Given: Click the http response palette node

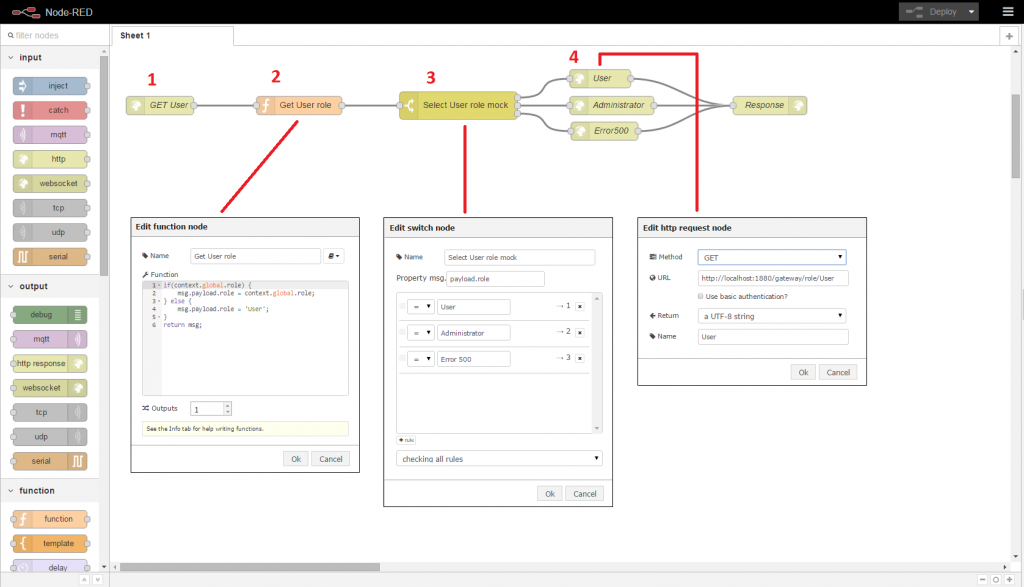Looking at the screenshot, I should point(50,363).
